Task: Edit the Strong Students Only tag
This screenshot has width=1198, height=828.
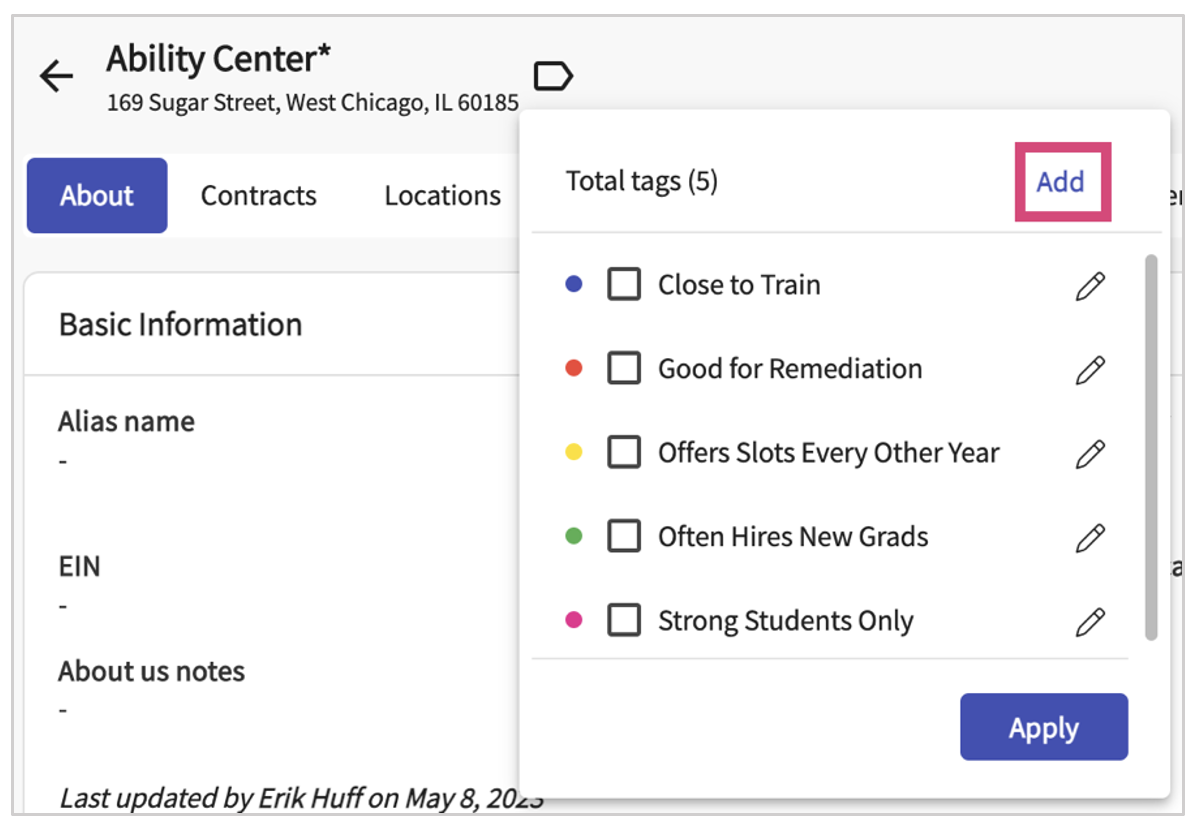Action: (x=1090, y=622)
